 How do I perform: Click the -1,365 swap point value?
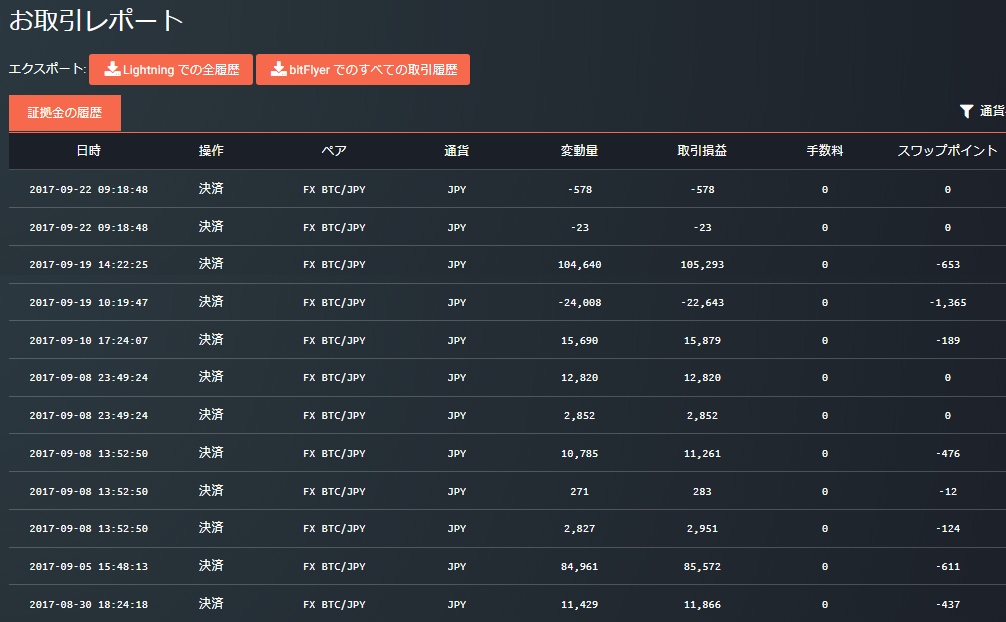[x=947, y=303]
